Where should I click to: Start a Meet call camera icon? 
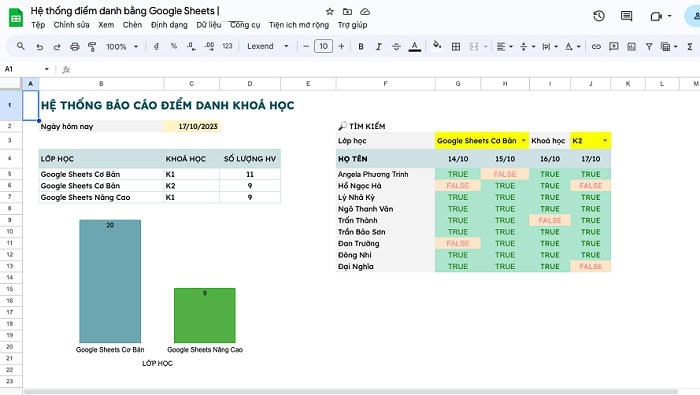click(x=656, y=17)
